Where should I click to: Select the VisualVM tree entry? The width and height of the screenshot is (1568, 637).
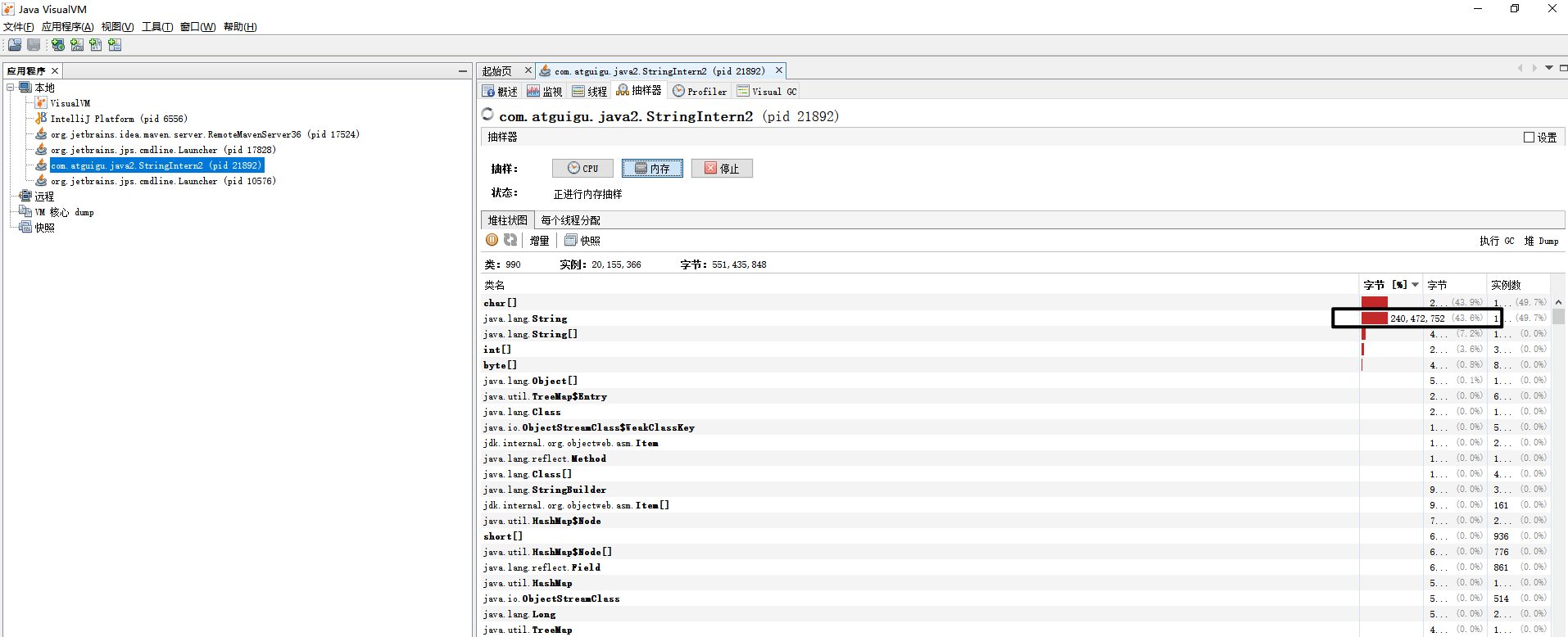70,103
